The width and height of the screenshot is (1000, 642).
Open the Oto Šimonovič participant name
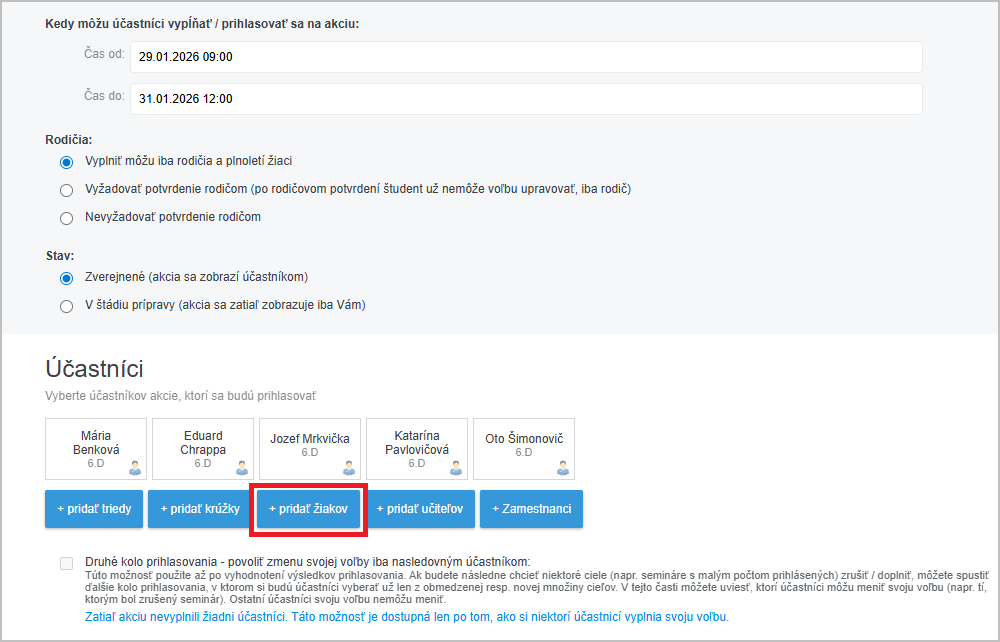[524, 439]
